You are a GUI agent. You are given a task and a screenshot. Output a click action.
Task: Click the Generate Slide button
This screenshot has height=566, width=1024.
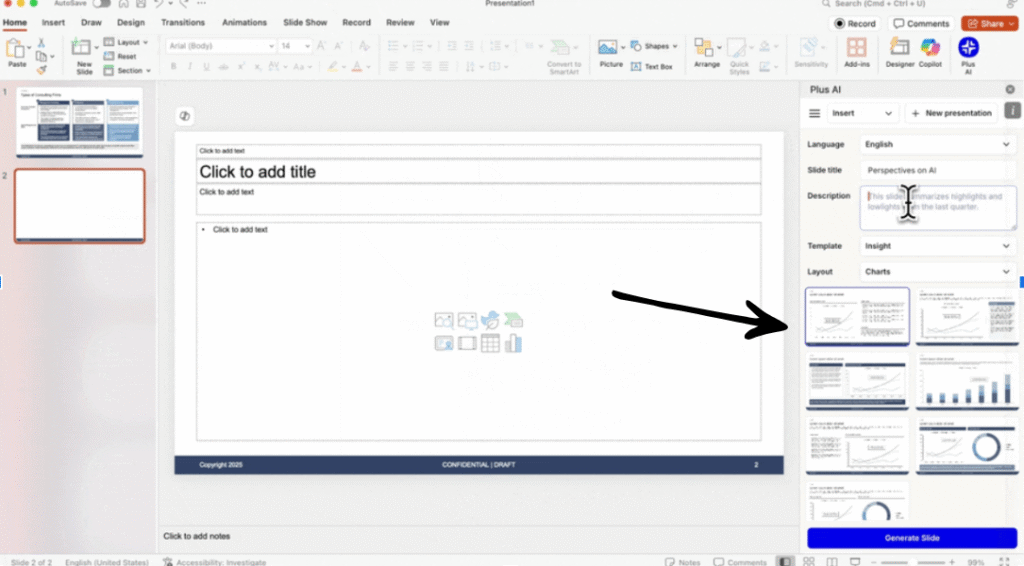click(x=912, y=538)
